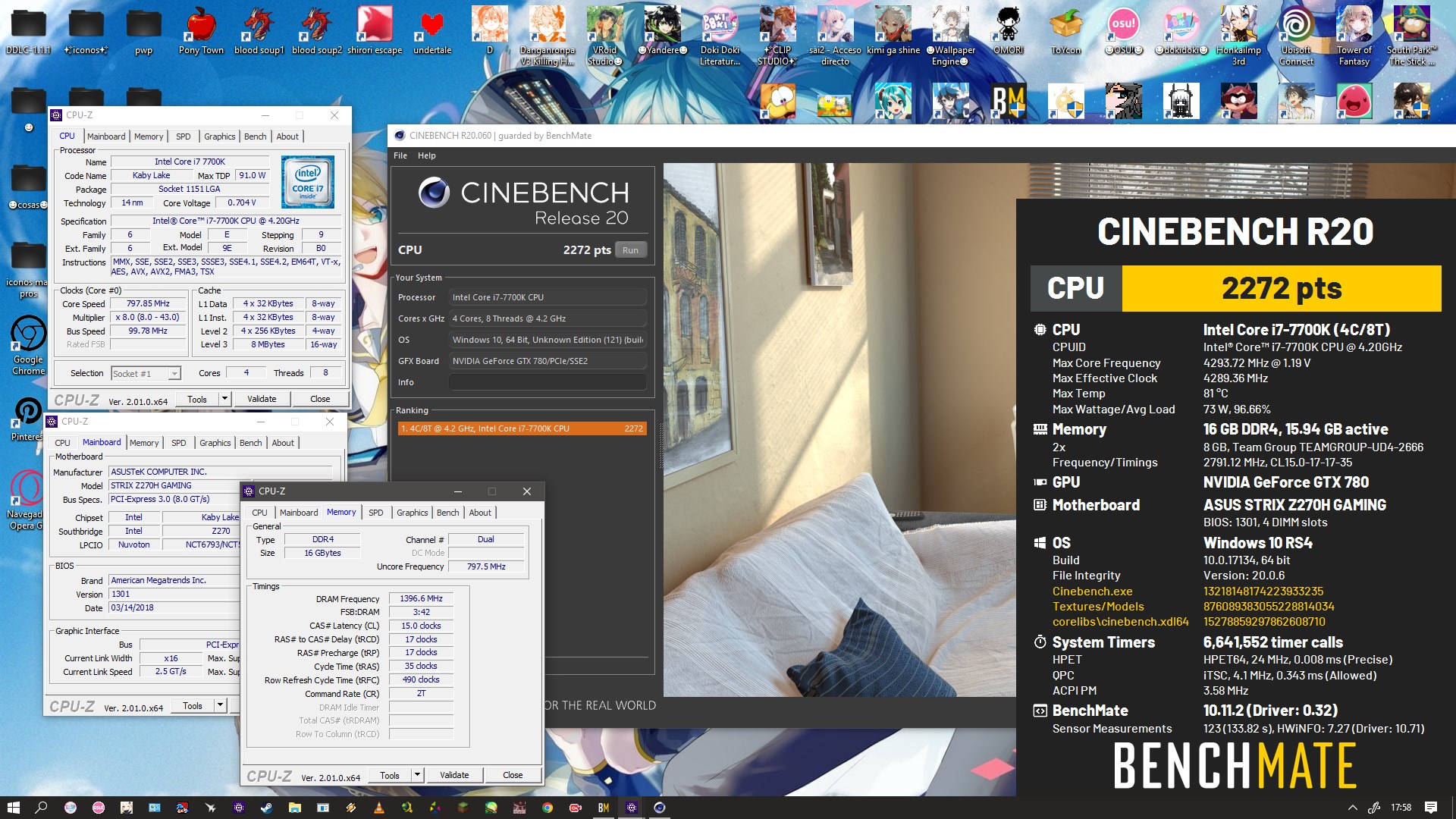Screen dimensions: 1456x819
Task: Expand Tools arrow in front memory CPU-Z window
Action: 417,775
